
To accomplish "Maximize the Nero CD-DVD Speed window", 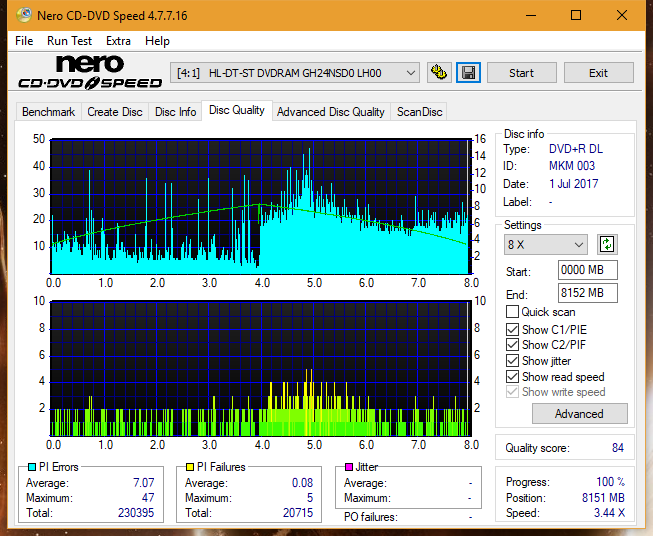I will coord(576,15).
